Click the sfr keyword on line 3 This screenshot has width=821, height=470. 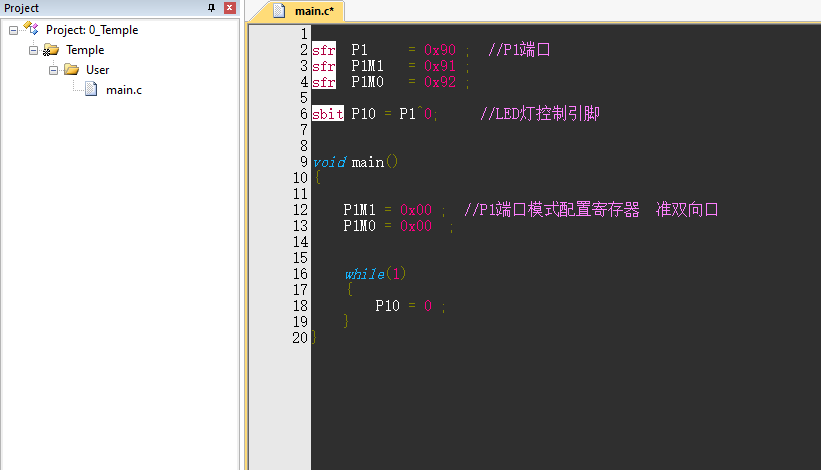pos(324,66)
